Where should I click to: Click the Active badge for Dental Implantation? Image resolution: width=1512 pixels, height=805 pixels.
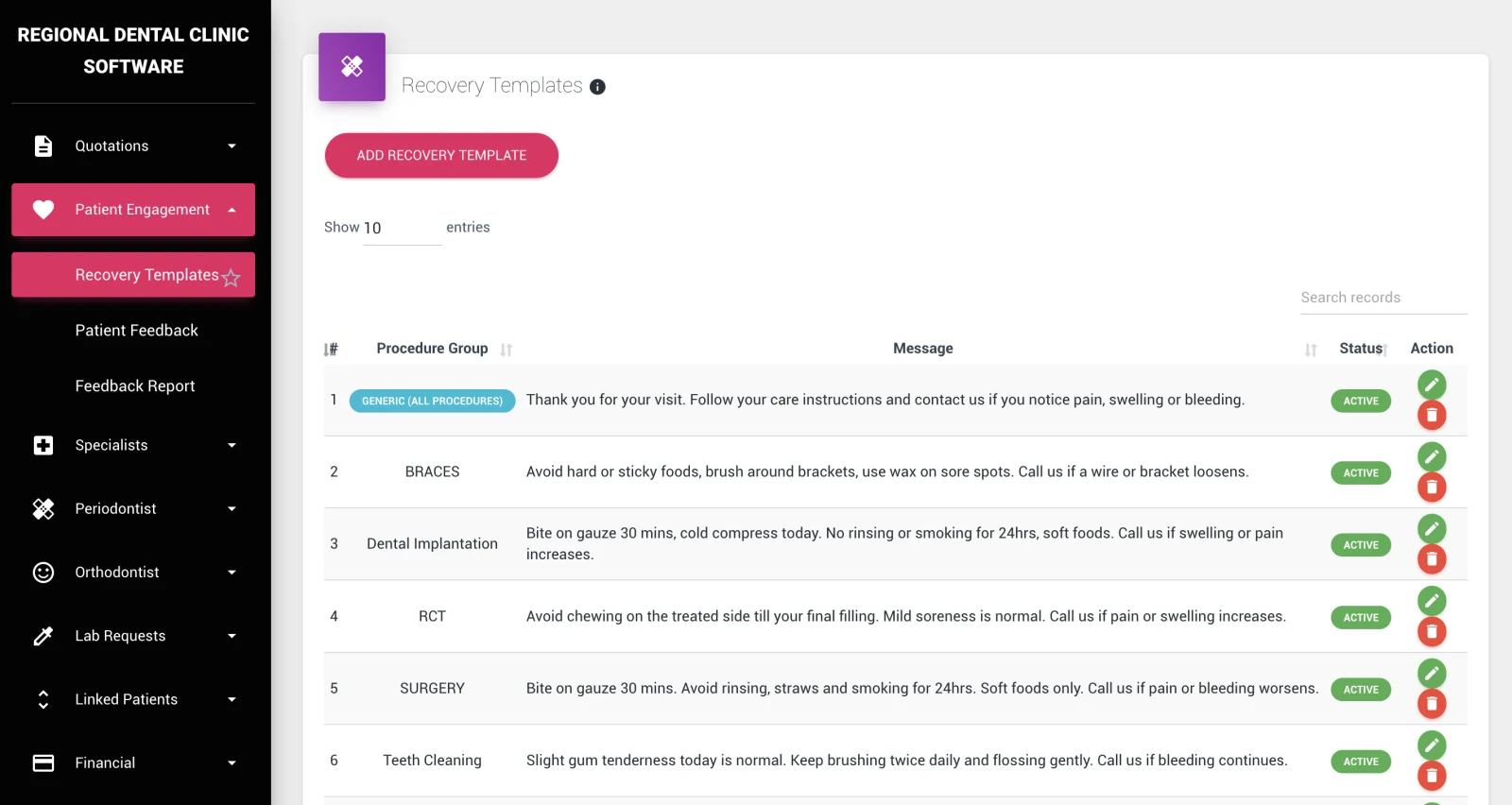1361,545
